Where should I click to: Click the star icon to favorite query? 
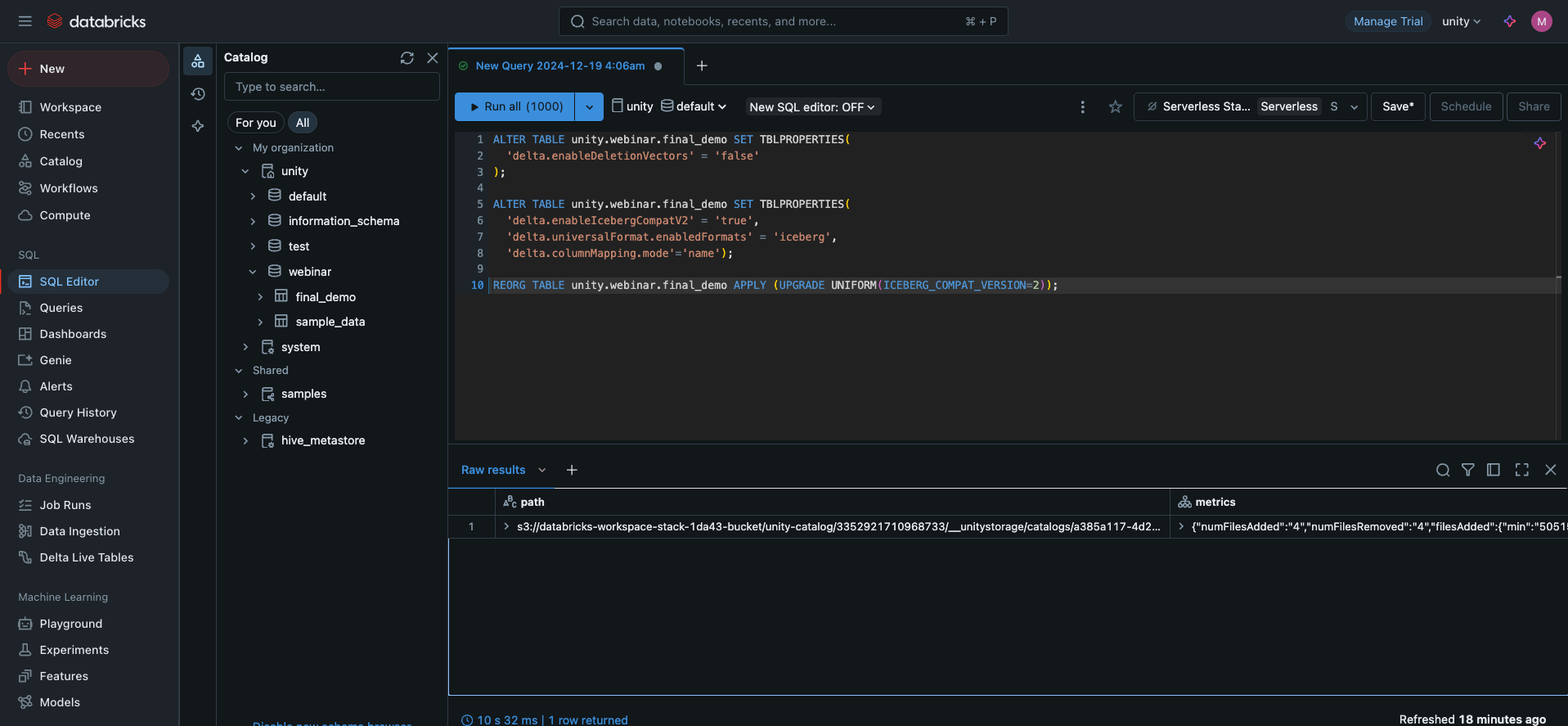(1115, 107)
